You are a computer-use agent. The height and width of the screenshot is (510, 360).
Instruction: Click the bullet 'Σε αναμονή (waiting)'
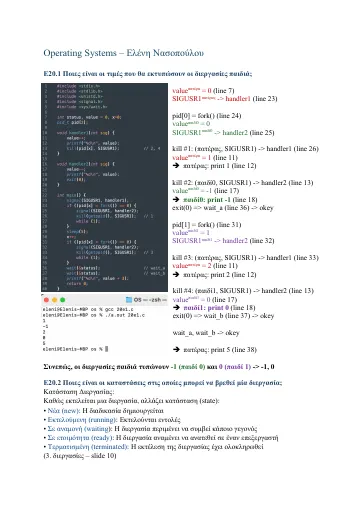(150, 429)
